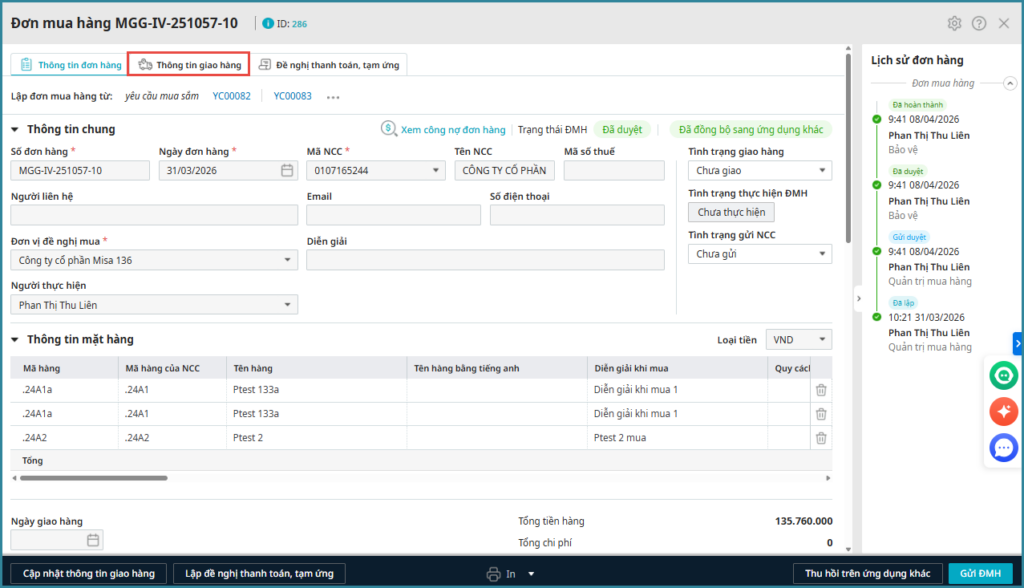Image resolution: width=1024 pixels, height=588 pixels.
Task: Open the blue chat bubble widget
Action: coord(1003,448)
